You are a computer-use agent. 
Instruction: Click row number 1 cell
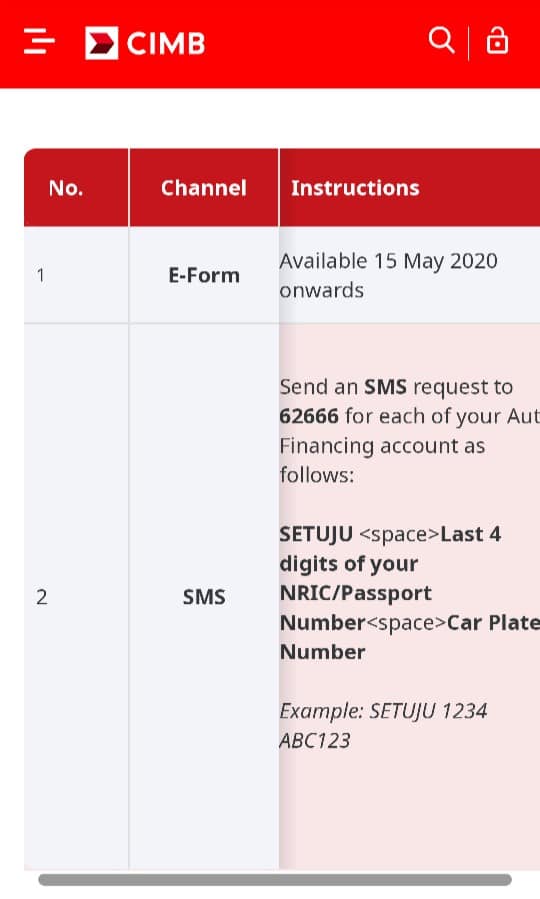pos(76,275)
